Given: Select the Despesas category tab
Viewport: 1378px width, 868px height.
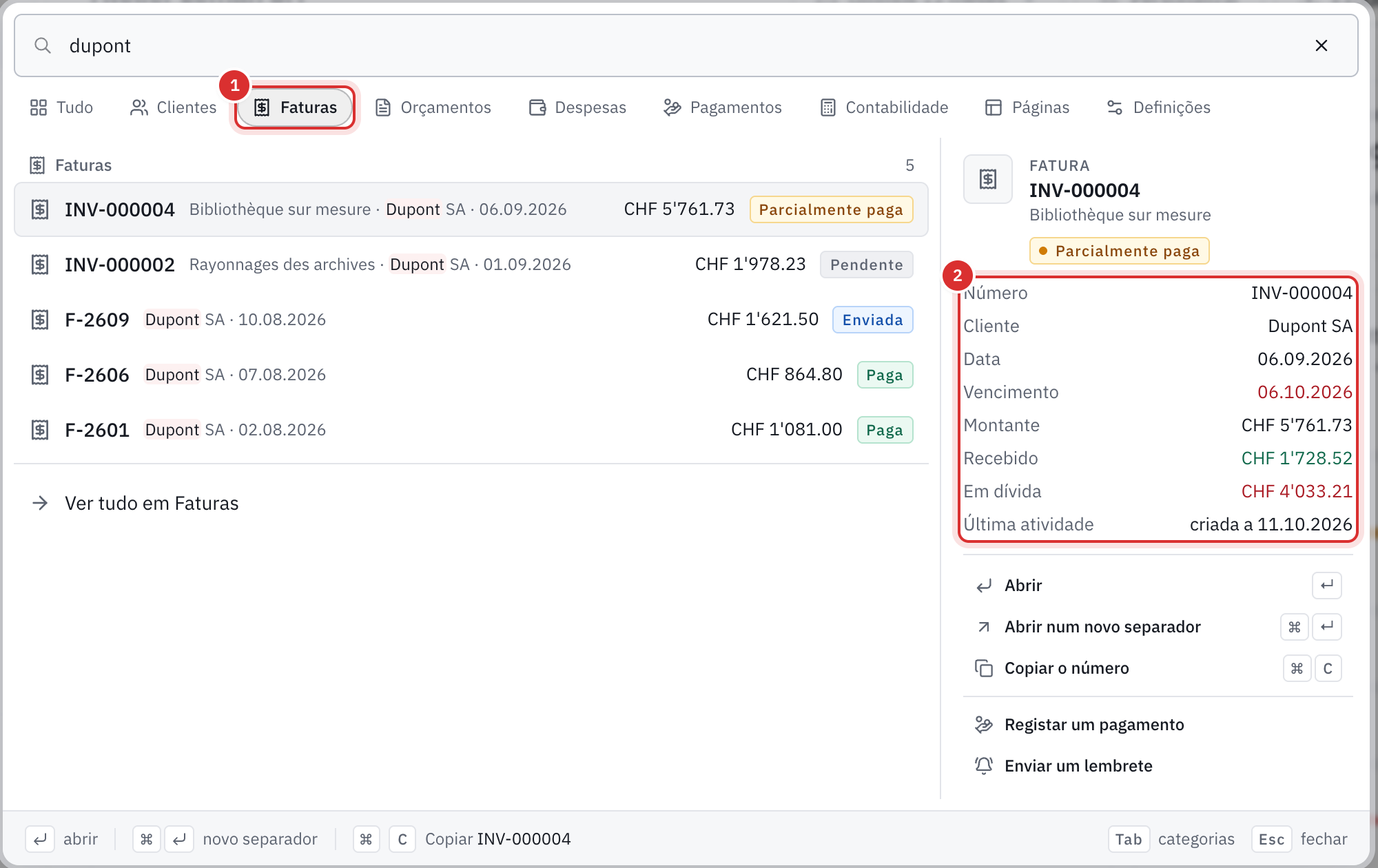Looking at the screenshot, I should point(577,107).
